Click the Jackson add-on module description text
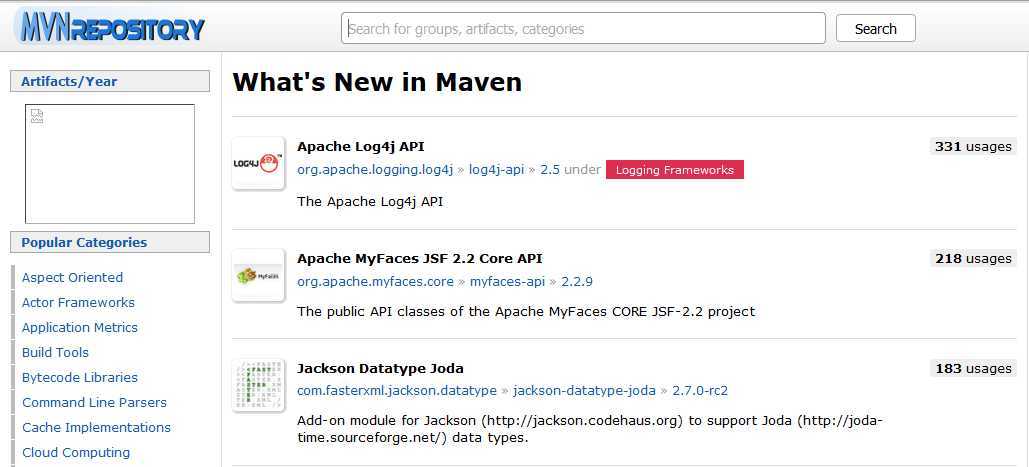This screenshot has height=467, width=1029. click(x=590, y=428)
